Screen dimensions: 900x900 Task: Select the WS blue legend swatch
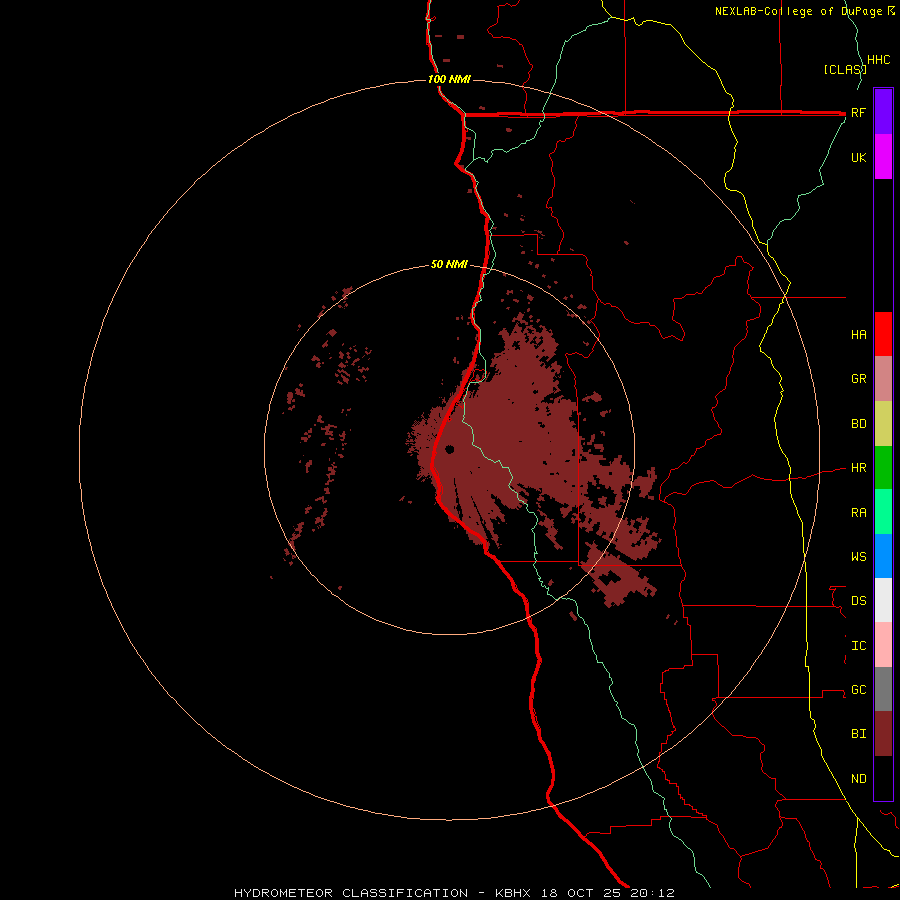point(883,556)
